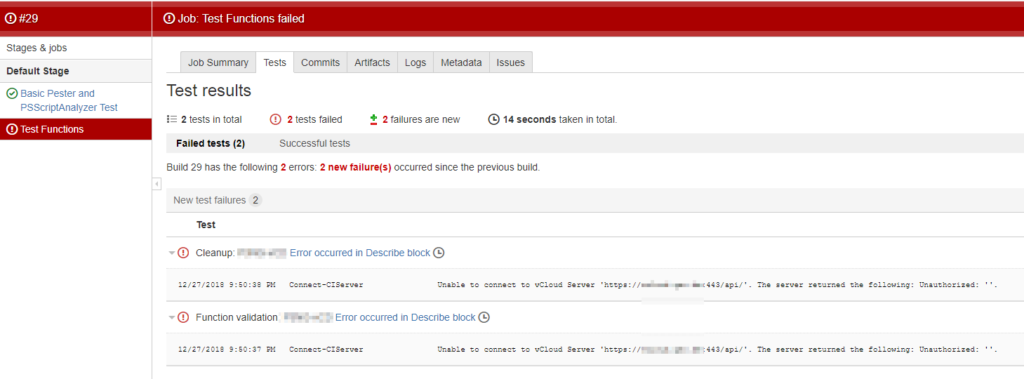Screen dimensions: 1024x379
Task: Collapse the sidebar with the small arrow handle
Action: pos(157,184)
